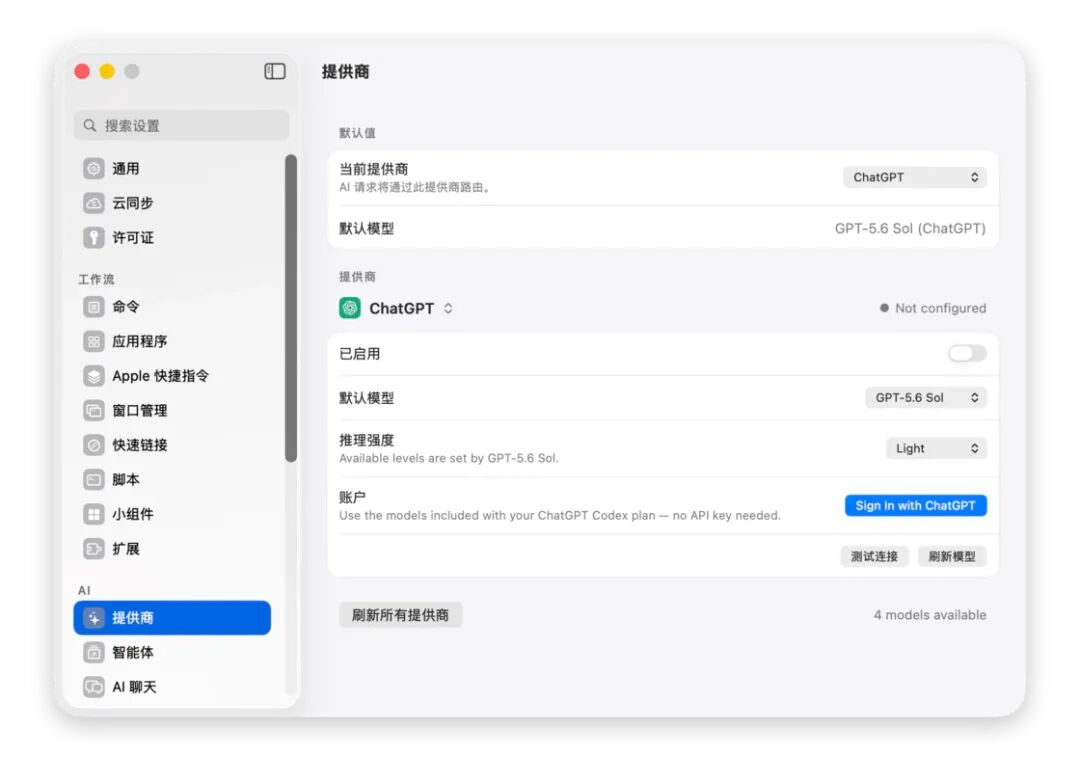This screenshot has width=1080, height=782.
Task: Click the sidebar vertical scrollbar
Action: point(291,308)
